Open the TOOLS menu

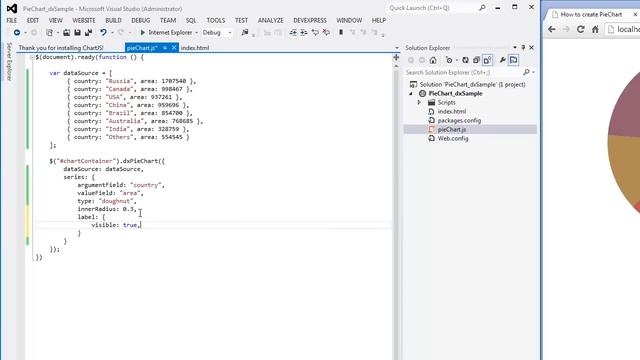216,20
